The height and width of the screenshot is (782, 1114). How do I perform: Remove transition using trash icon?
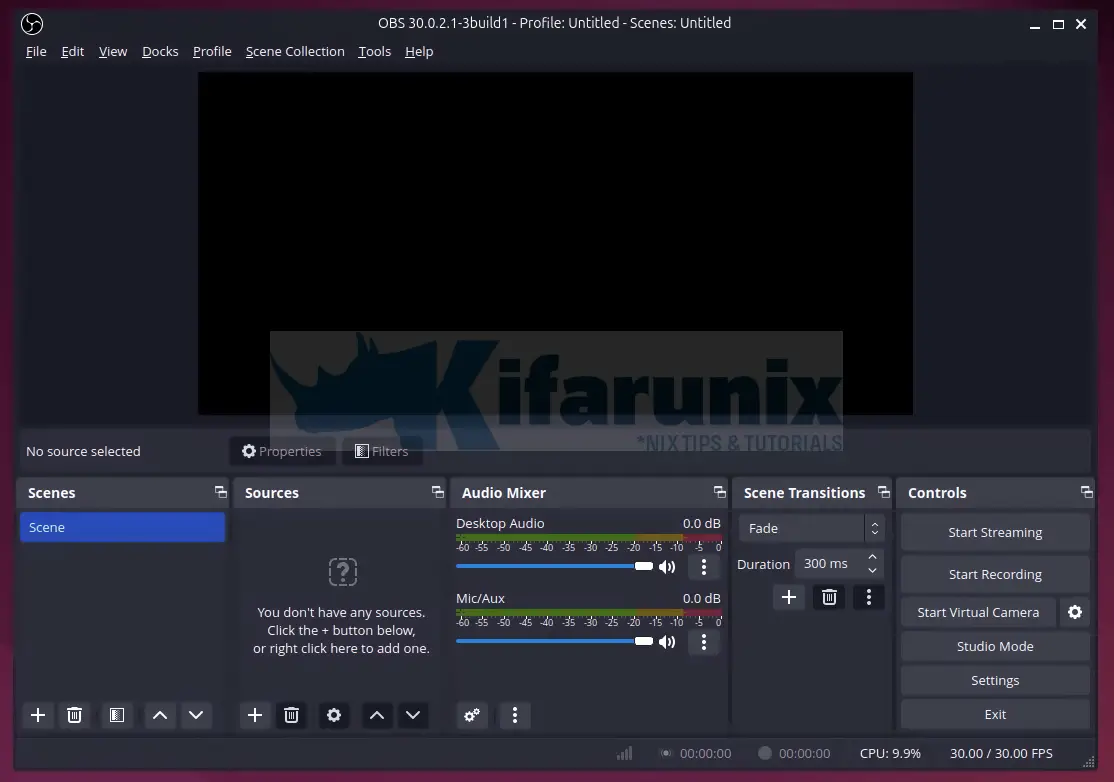click(x=829, y=597)
